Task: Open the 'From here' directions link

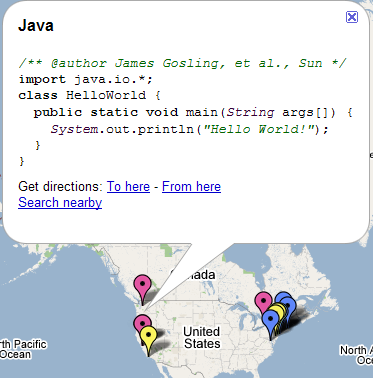Action: [191, 186]
